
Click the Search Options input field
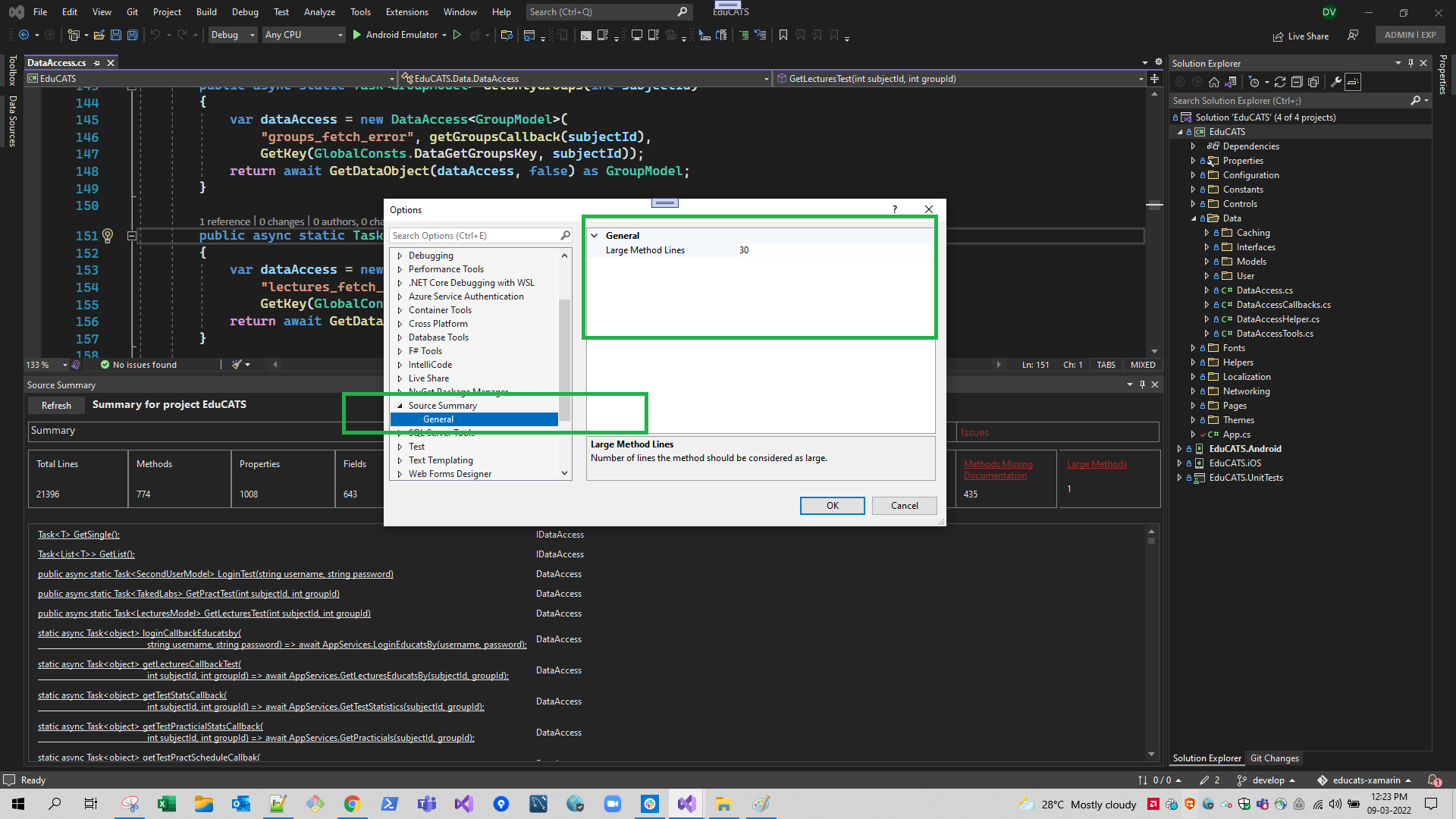475,236
